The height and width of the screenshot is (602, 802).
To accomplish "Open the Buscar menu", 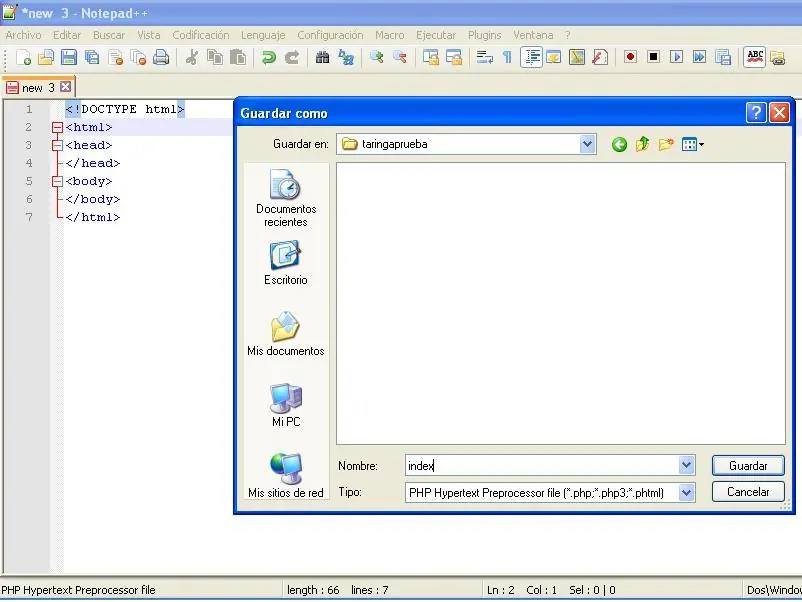I will 109,35.
